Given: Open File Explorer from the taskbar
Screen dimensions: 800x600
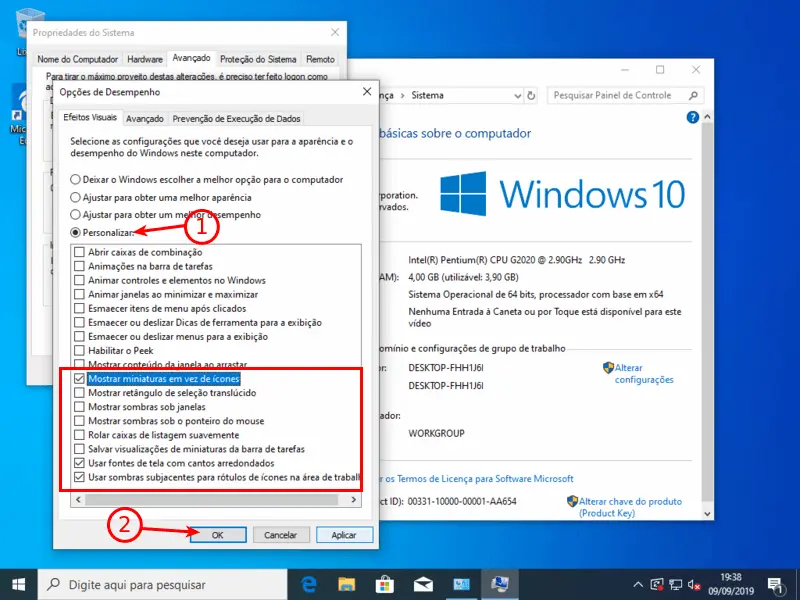Looking at the screenshot, I should click(x=347, y=585).
